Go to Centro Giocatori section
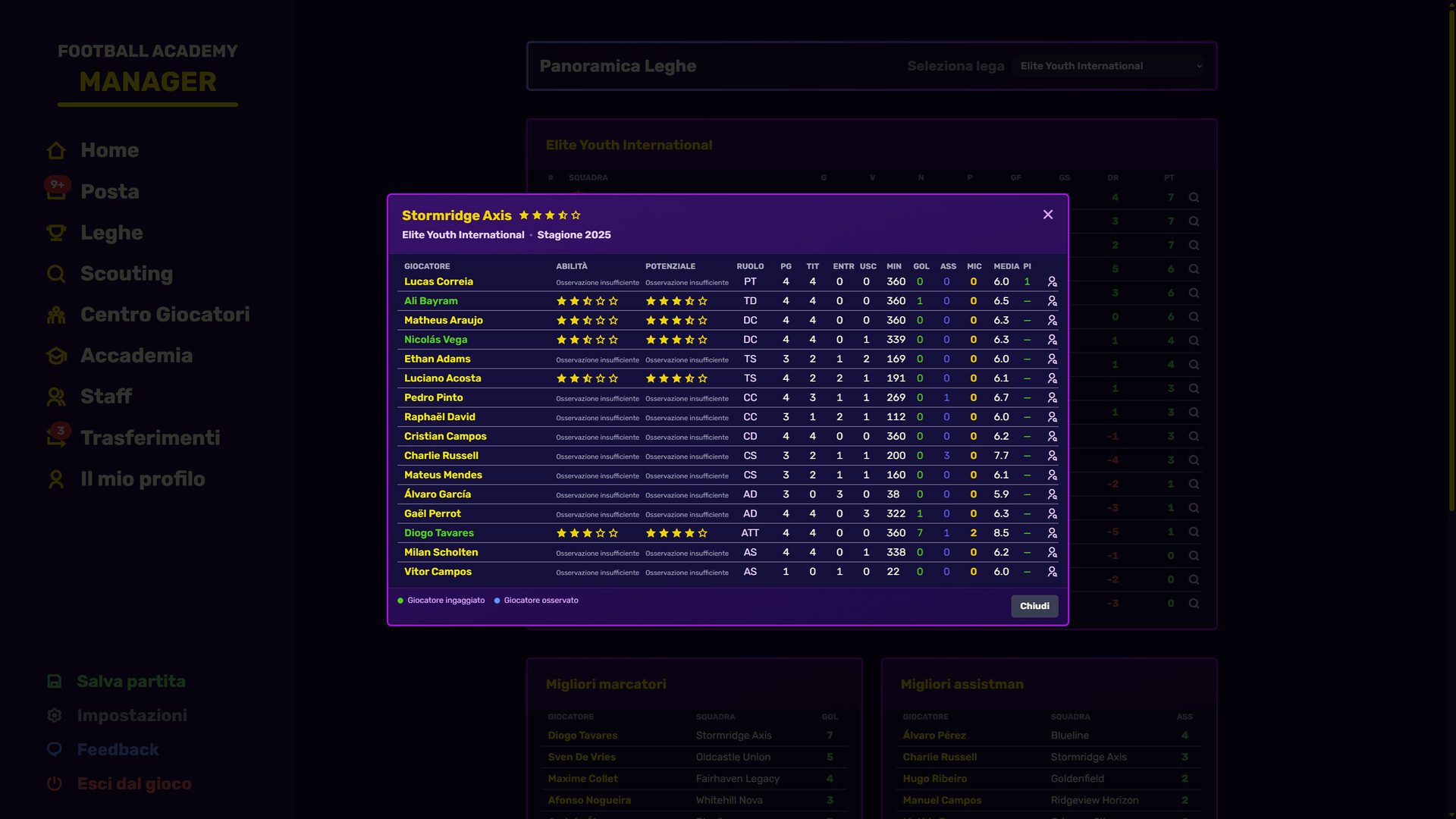 [165, 315]
